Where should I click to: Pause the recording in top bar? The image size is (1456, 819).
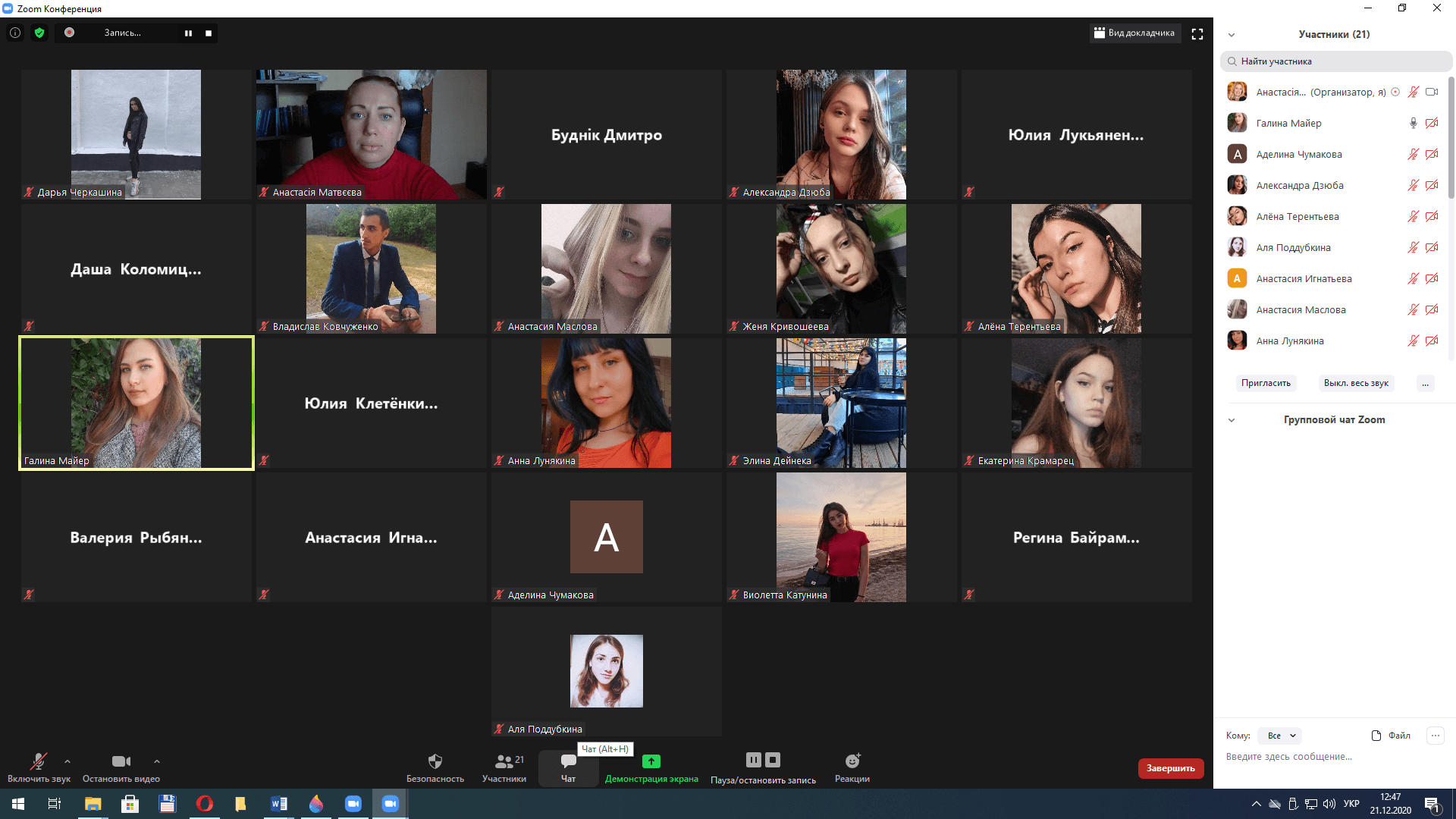point(188,33)
